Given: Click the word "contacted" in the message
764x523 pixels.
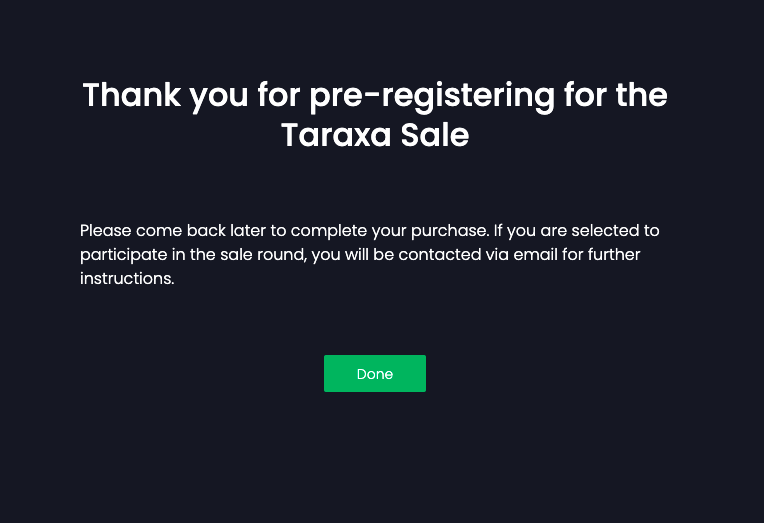Looking at the screenshot, I should pos(437,255).
